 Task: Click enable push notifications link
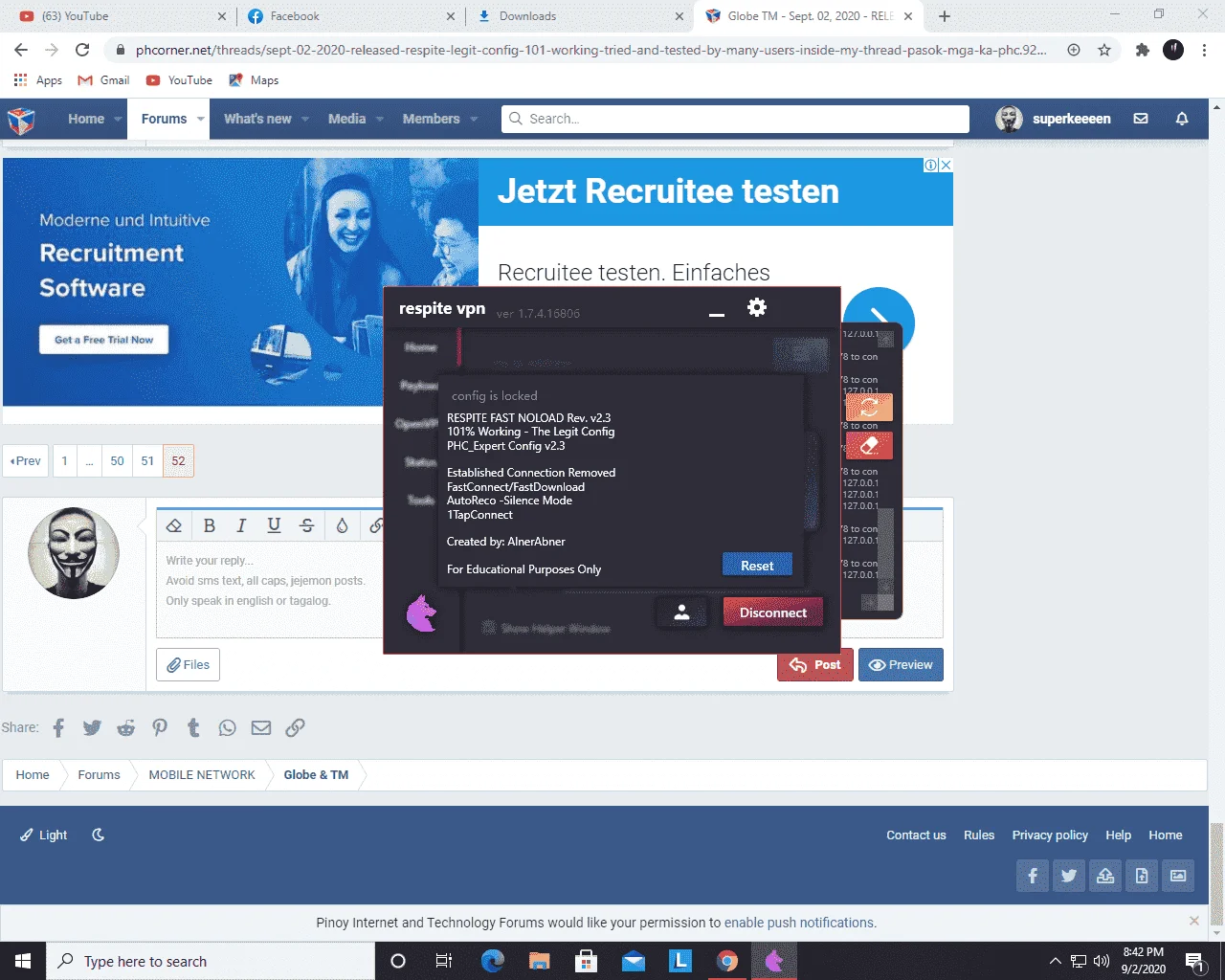[798, 923]
